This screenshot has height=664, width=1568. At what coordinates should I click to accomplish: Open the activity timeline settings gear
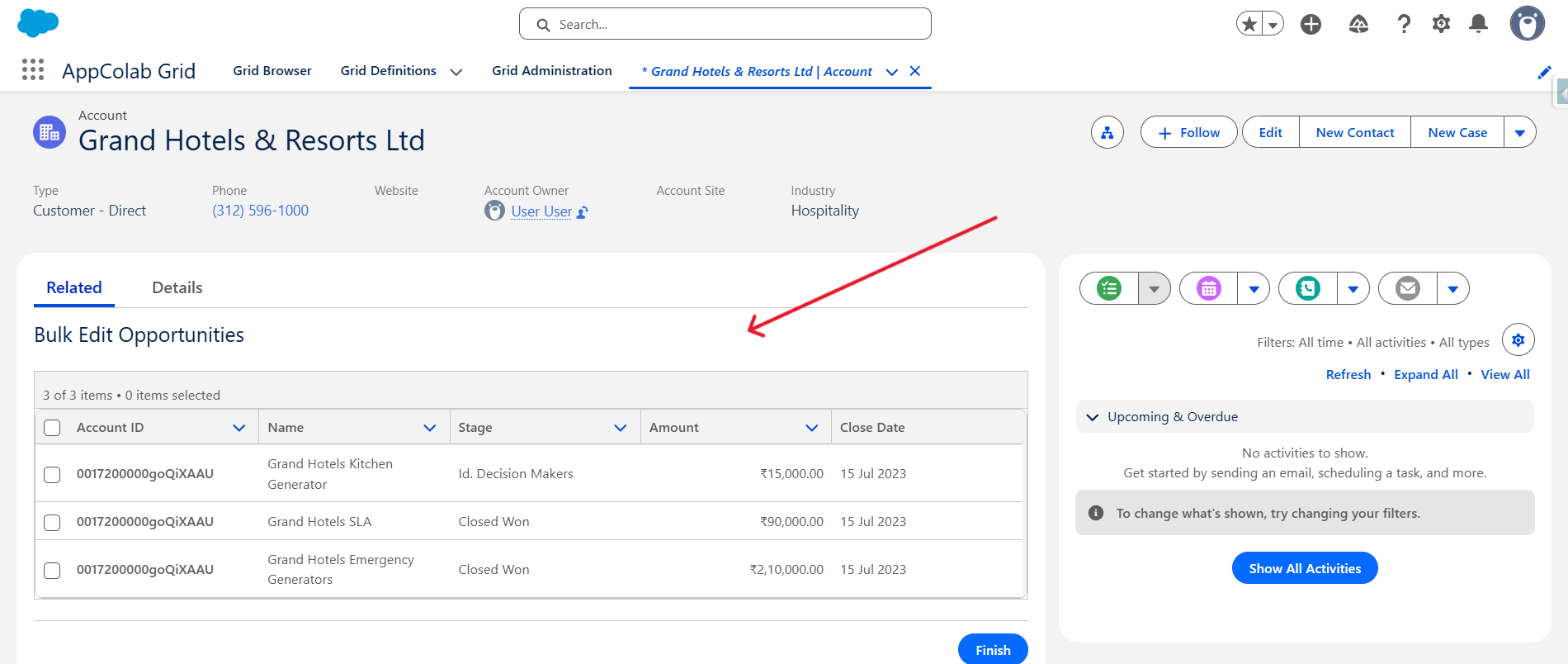1518,339
